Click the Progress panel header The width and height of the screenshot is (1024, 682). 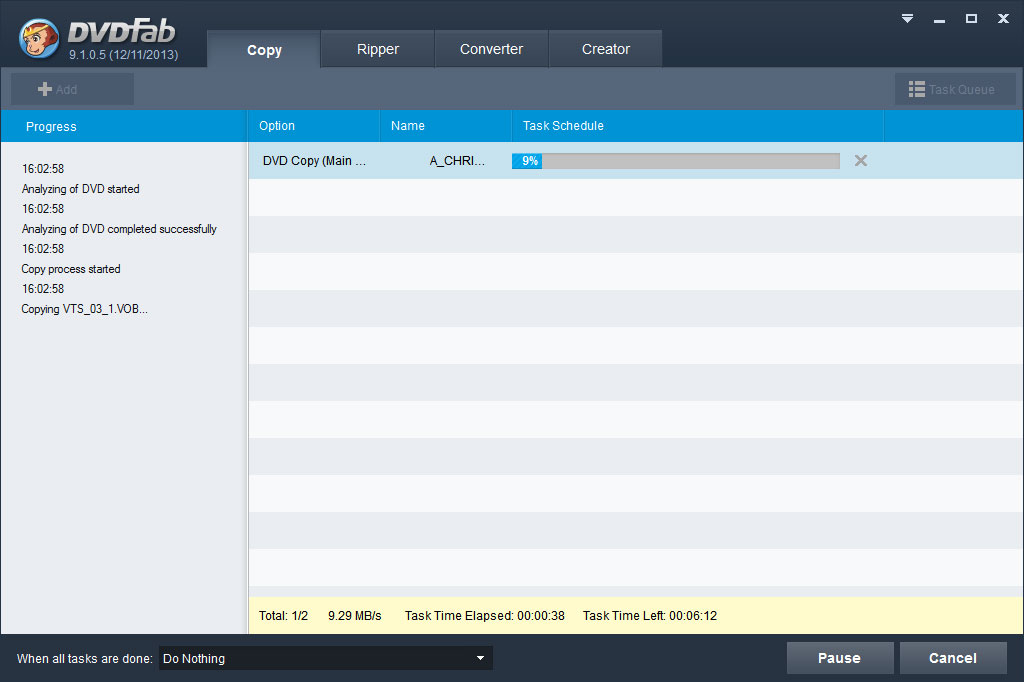[51, 126]
